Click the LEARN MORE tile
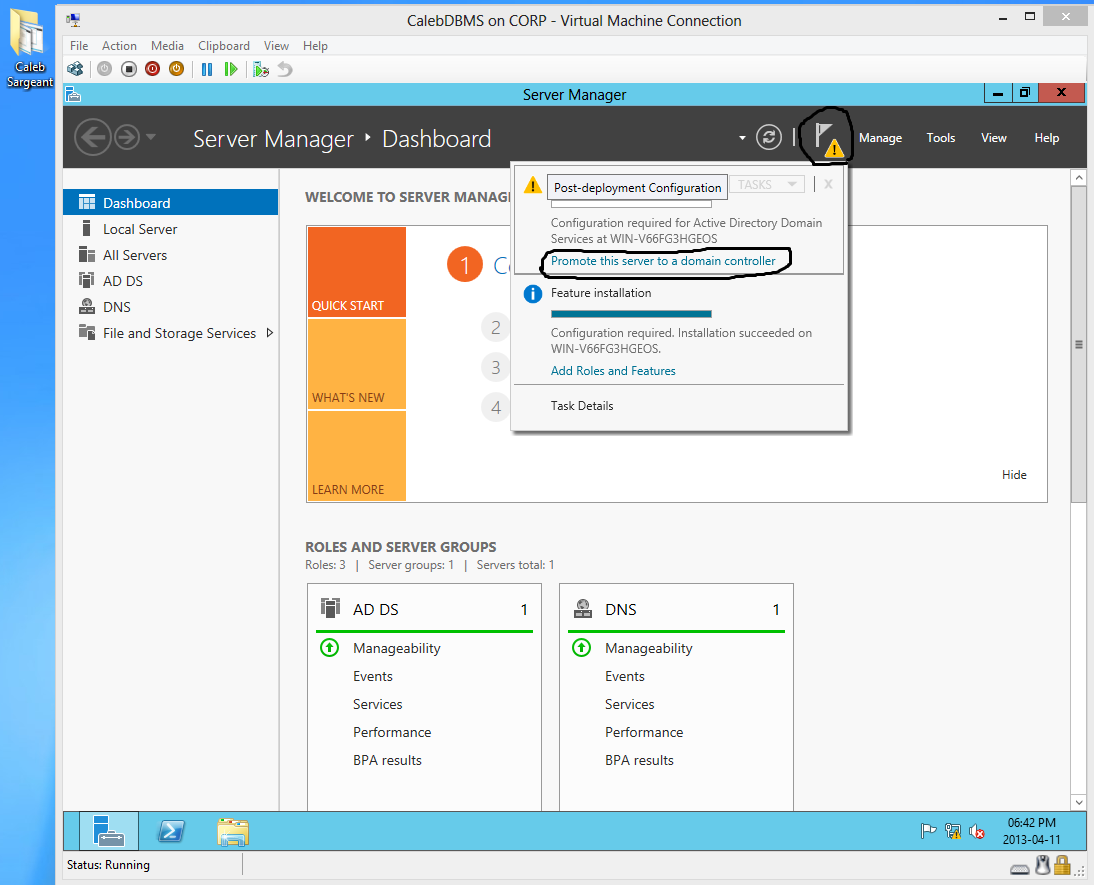The height and width of the screenshot is (885, 1094). click(x=357, y=456)
